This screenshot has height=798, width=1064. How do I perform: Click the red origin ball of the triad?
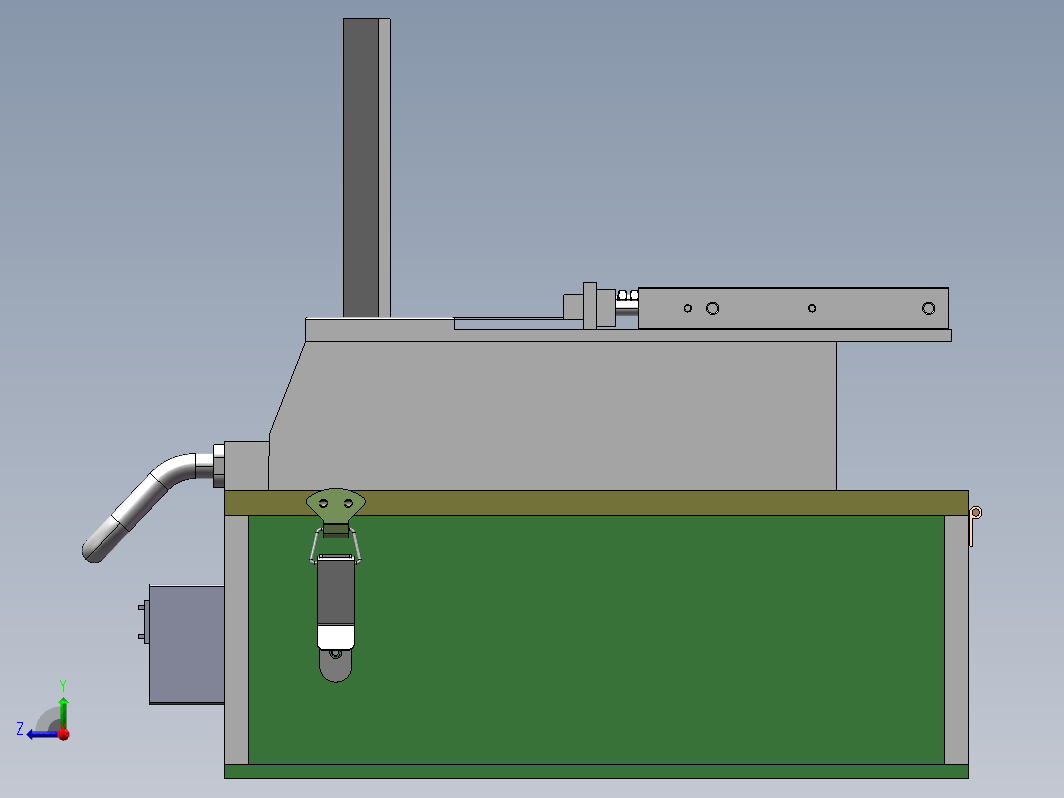pos(64,734)
